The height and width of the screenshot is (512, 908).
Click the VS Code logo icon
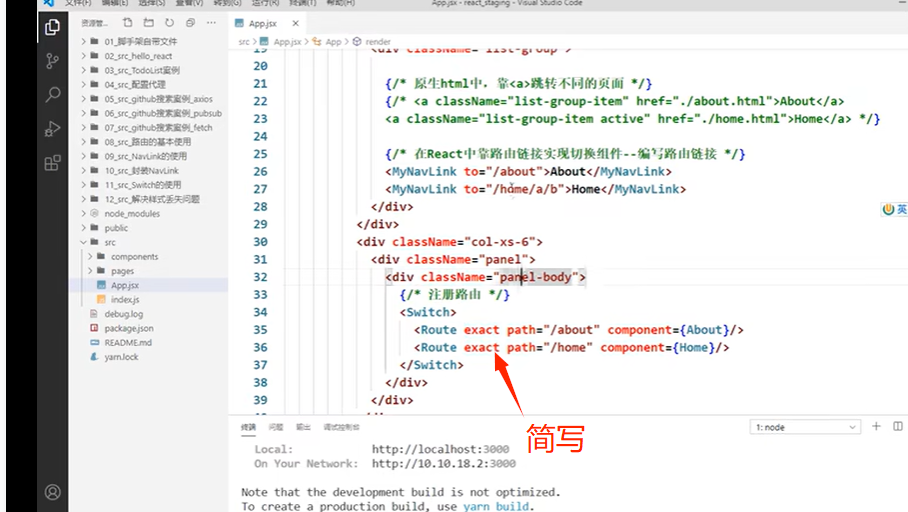point(49,3)
